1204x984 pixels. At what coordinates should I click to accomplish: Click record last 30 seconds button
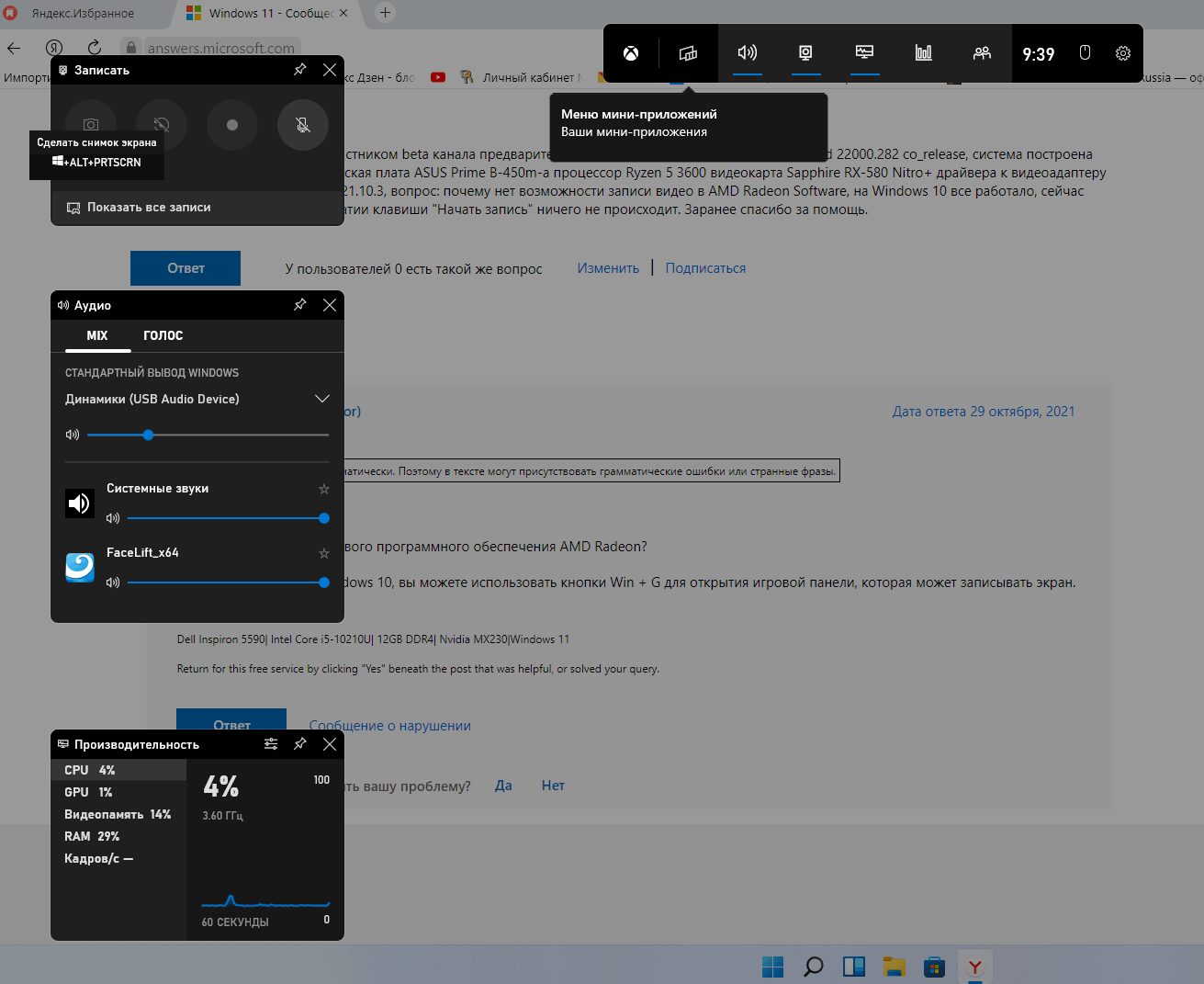tap(161, 125)
